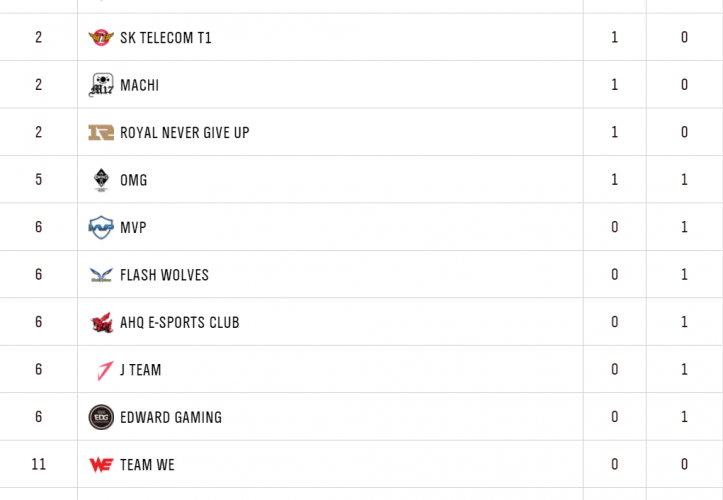Click the Royal Never Give Up logo
The image size is (723, 500).
click(101, 133)
